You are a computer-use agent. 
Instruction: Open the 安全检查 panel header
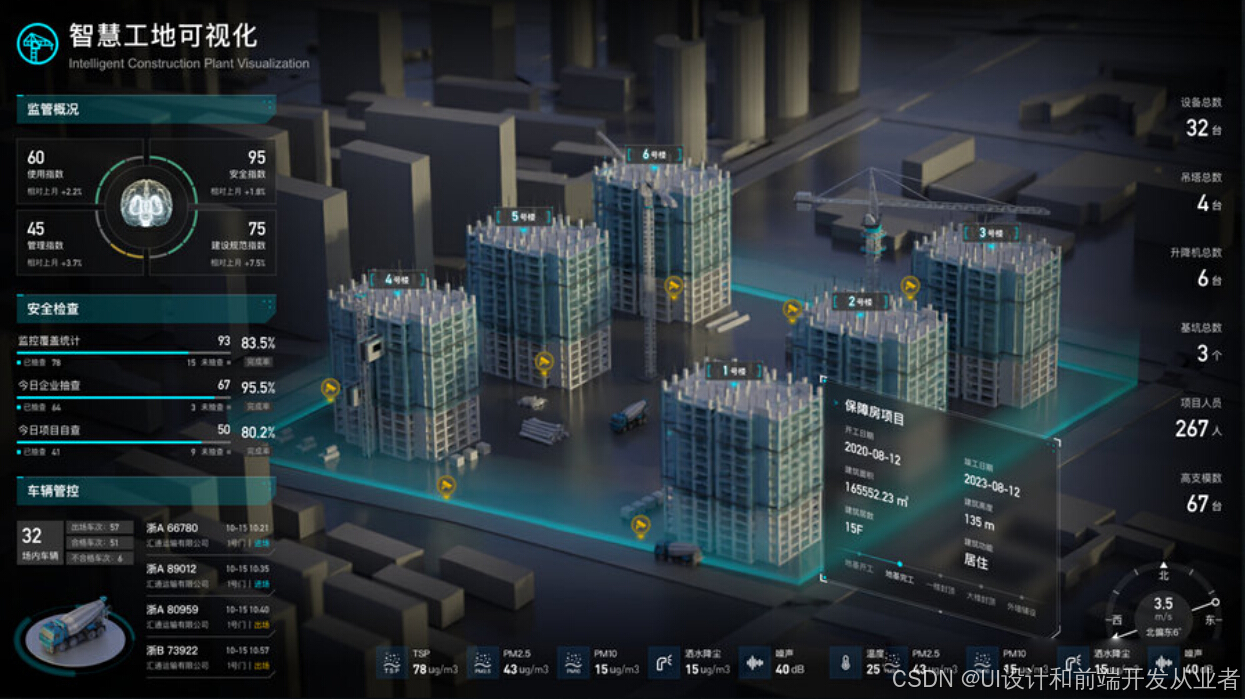click(x=146, y=308)
